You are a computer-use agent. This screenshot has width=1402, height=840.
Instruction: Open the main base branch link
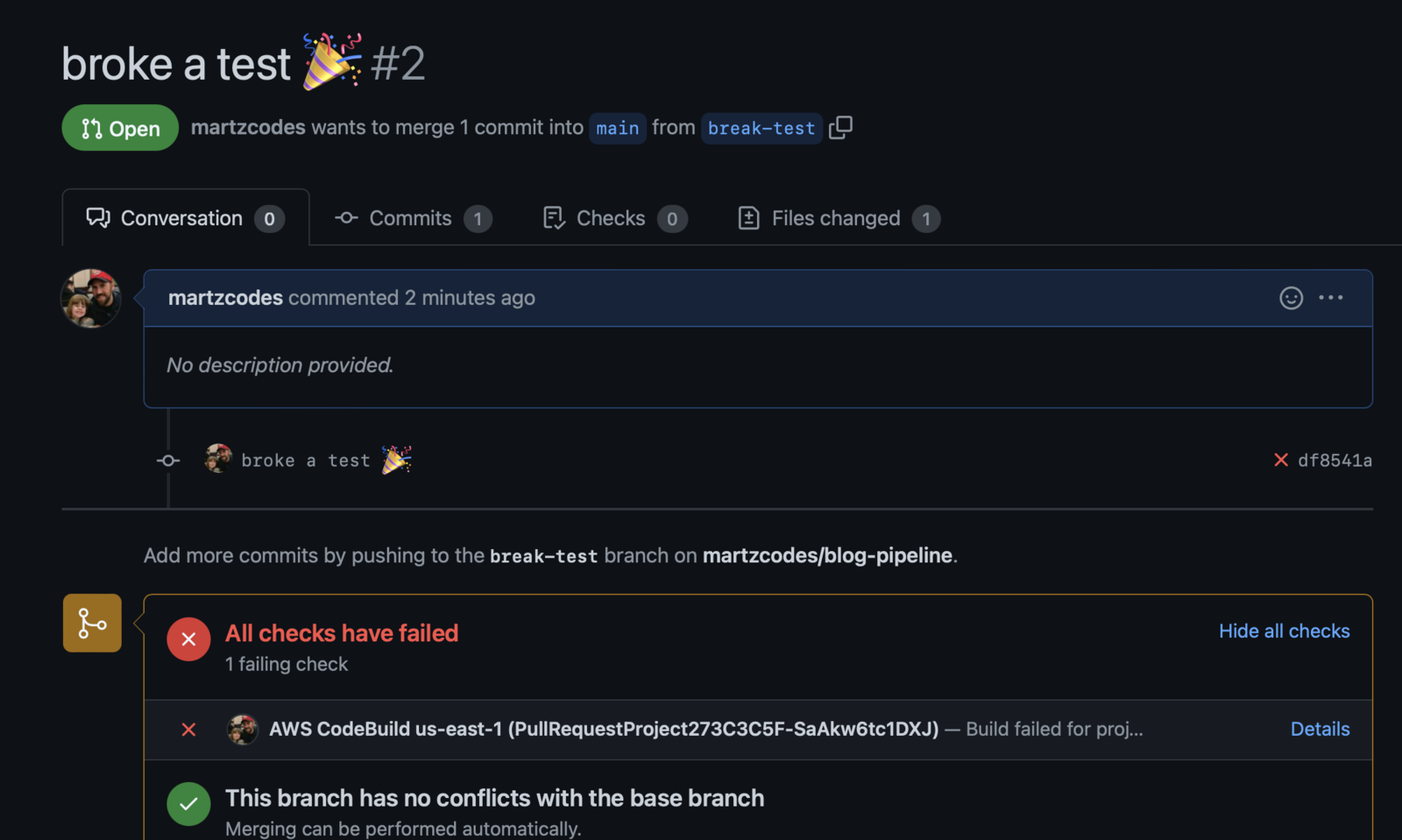coord(618,128)
